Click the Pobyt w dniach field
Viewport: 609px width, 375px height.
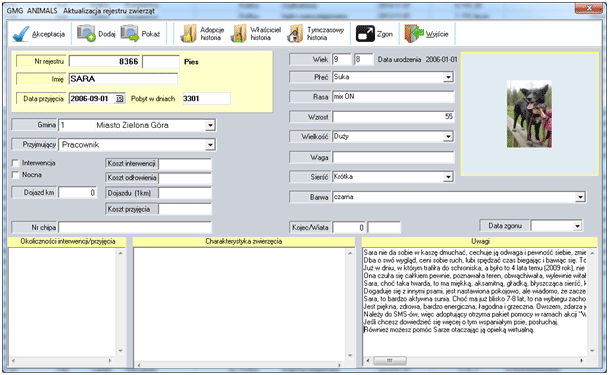point(206,99)
